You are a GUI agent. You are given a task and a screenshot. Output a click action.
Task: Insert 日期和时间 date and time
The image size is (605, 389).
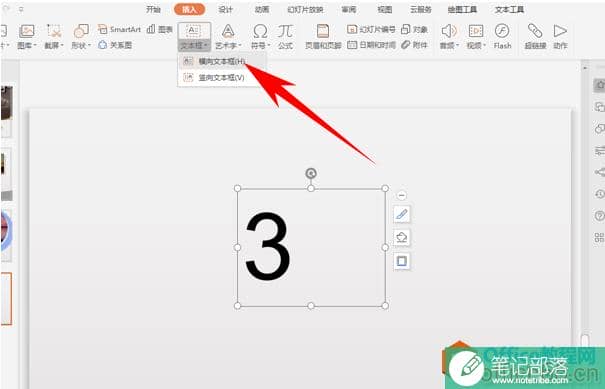371,45
